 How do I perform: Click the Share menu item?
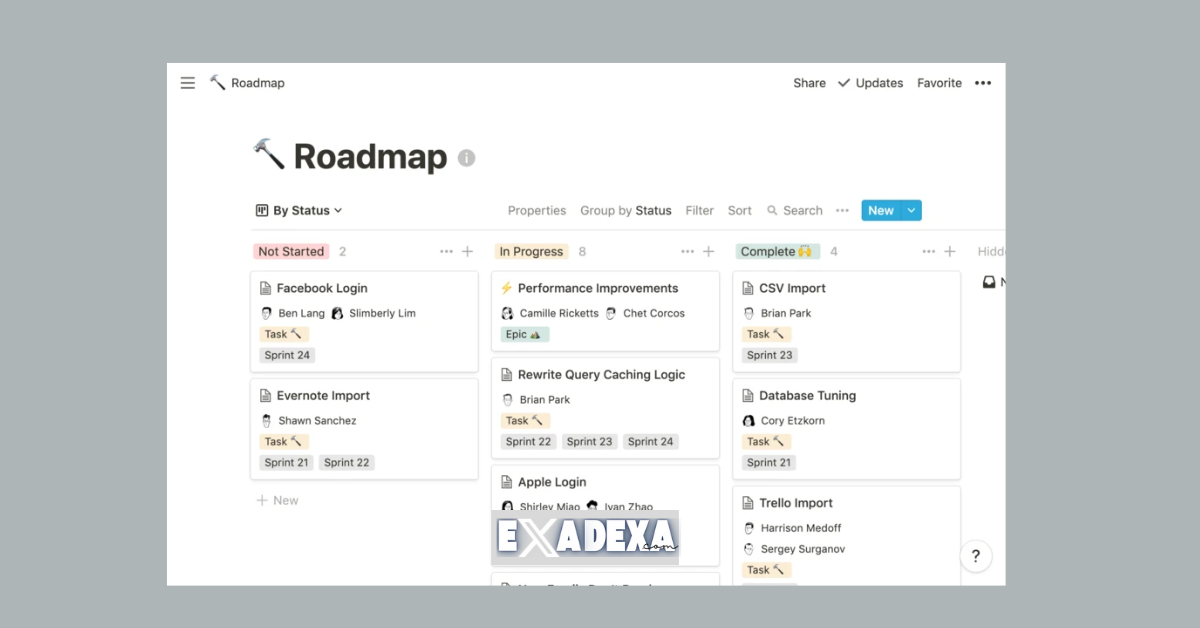pyautogui.click(x=809, y=83)
